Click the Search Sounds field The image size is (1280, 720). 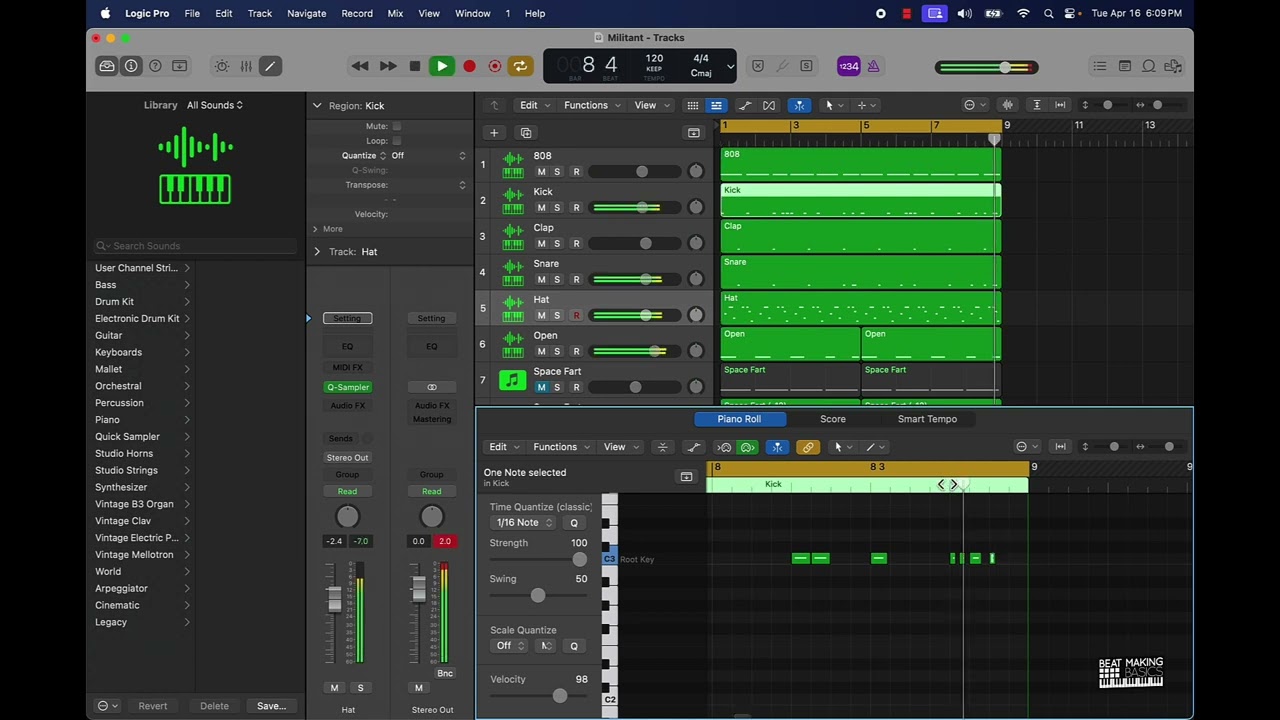pyautogui.click(x=196, y=246)
